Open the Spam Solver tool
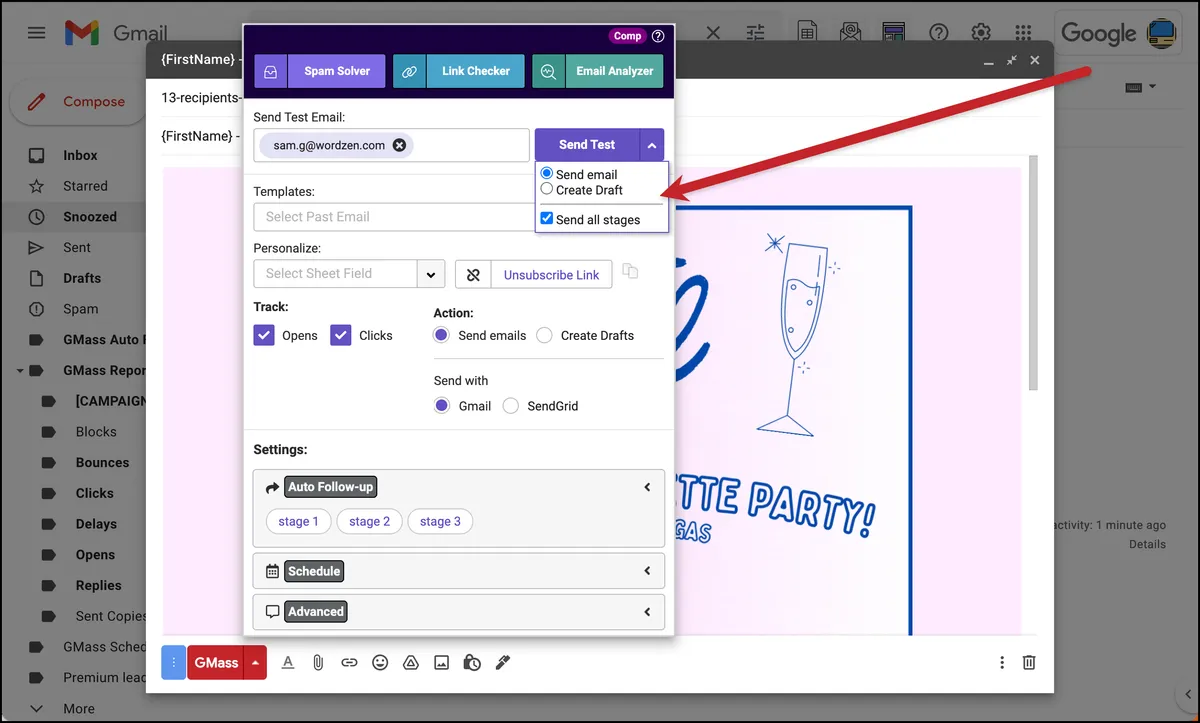Viewport: 1200px width, 723px height. click(x=337, y=71)
